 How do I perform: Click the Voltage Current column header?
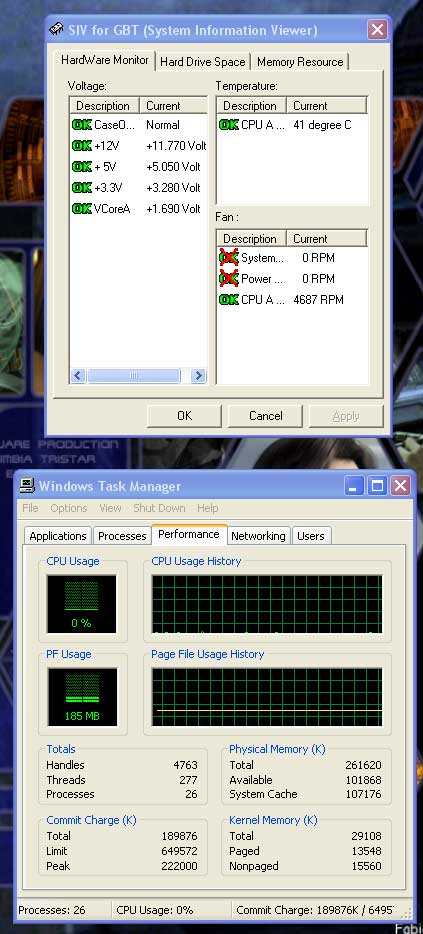[x=173, y=106]
